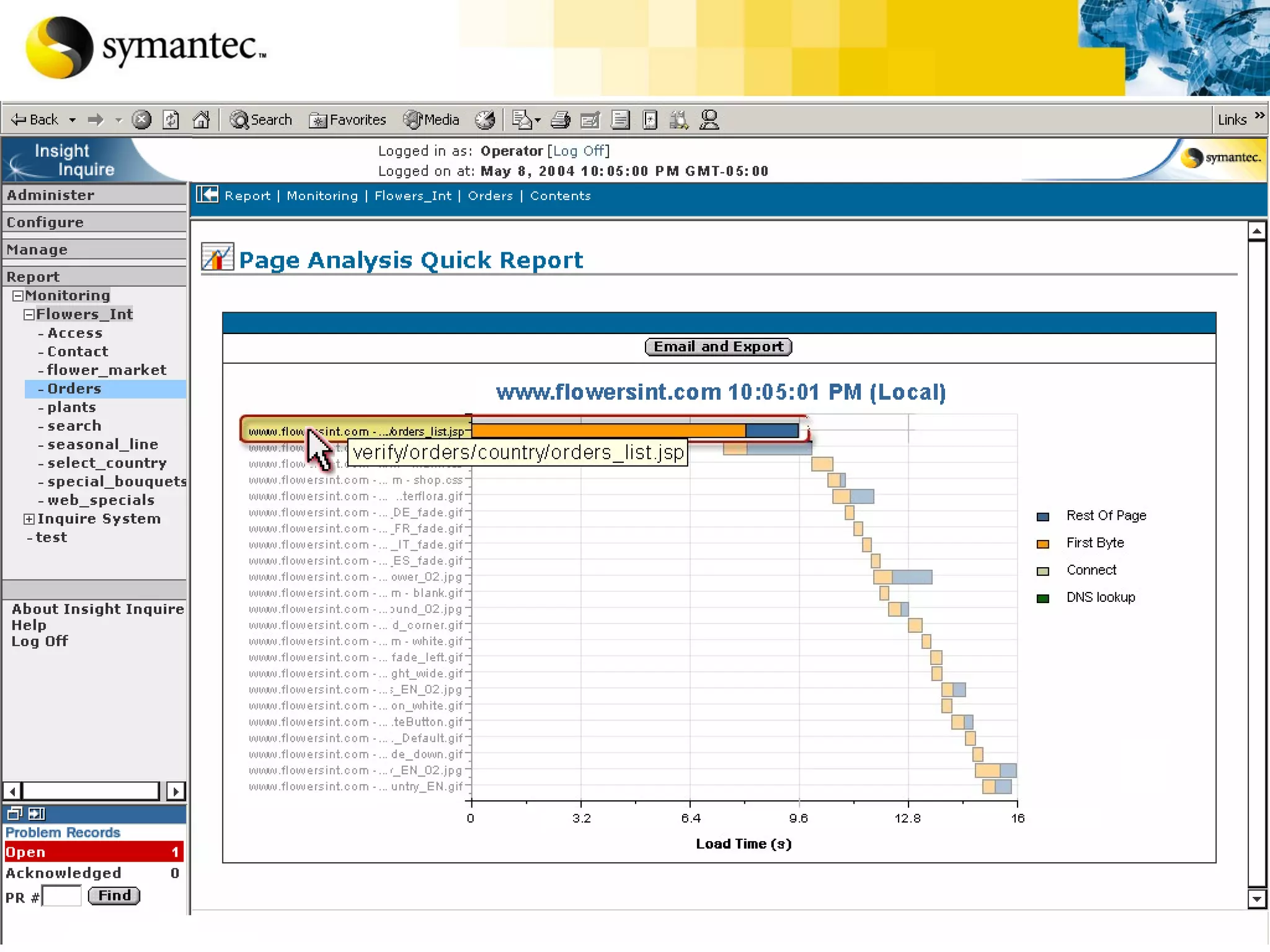Open the Configure menu section

click(45, 223)
